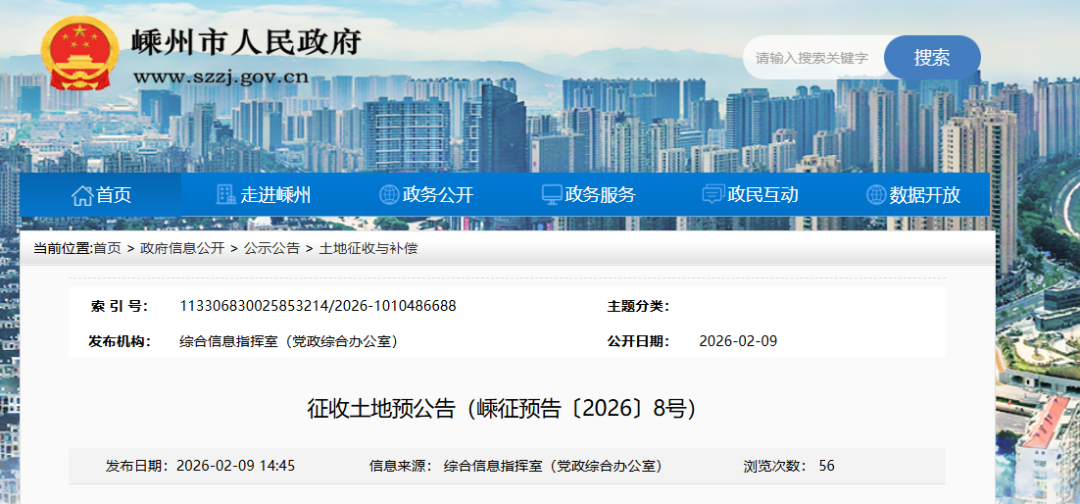Open 政府信息公开 breadcrumb link
Viewport: 1080px width, 504px height.
click(182, 248)
